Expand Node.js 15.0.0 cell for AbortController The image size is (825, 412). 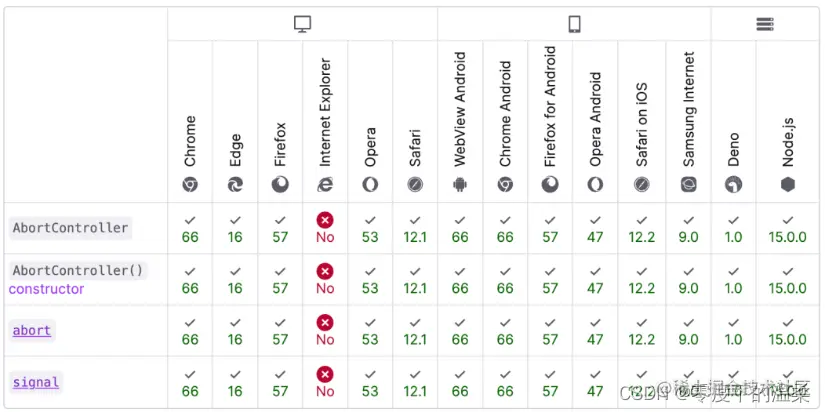[x=788, y=228]
